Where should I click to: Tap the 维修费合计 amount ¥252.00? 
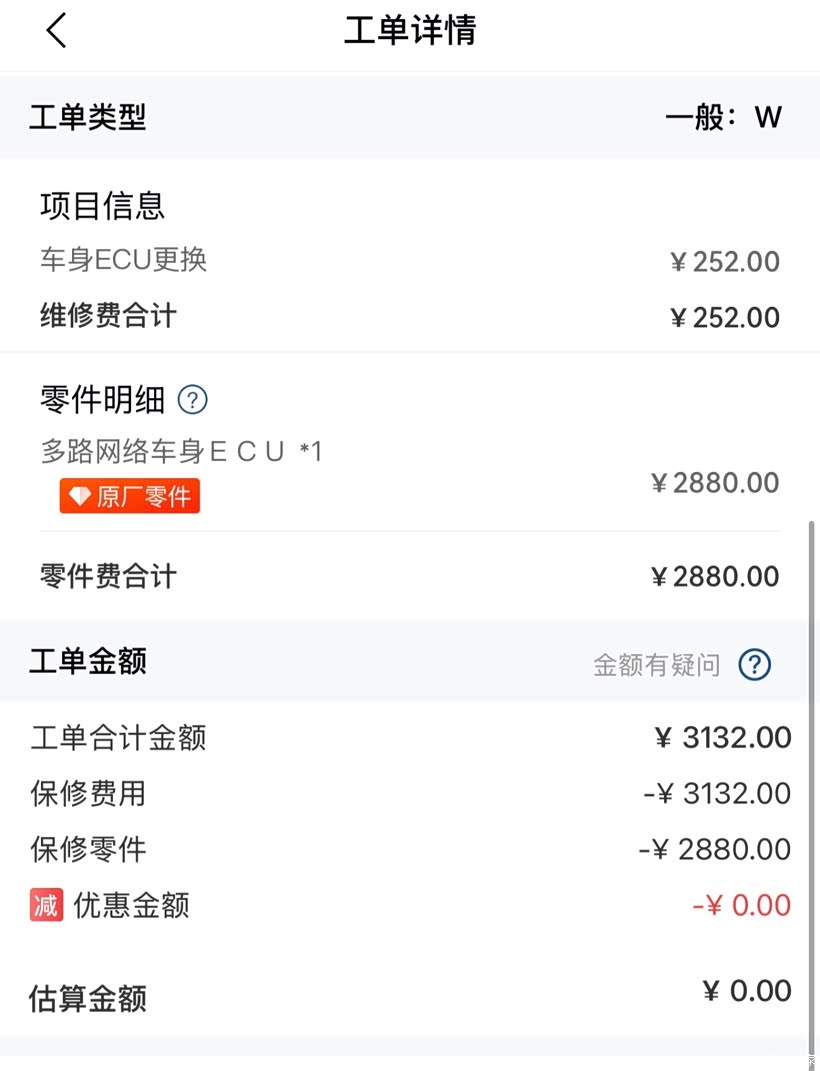coord(724,318)
